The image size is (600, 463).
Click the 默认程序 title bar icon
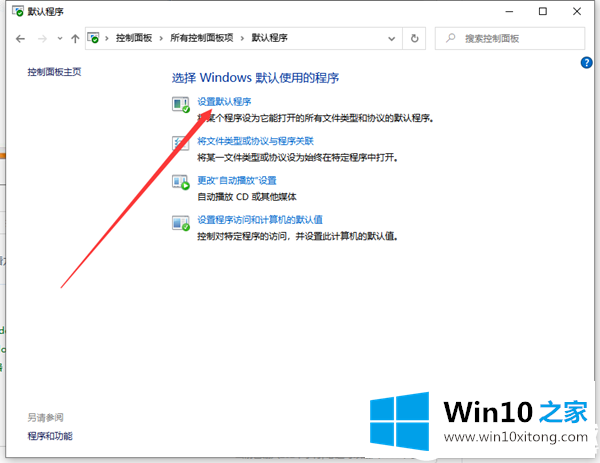click(x=18, y=11)
